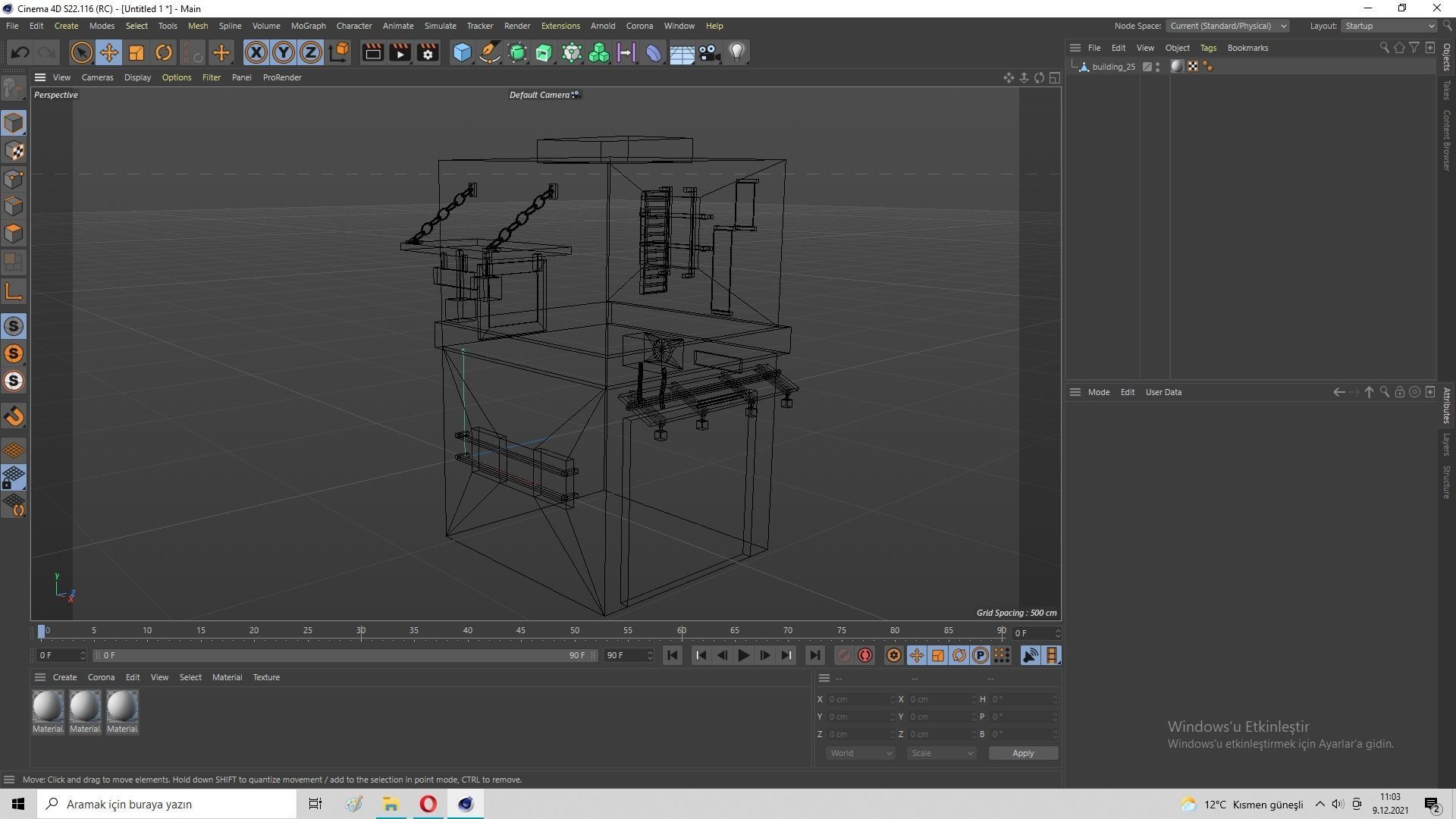Screen dimensions: 1456x819
Task: Add a camera object
Action: 709,52
